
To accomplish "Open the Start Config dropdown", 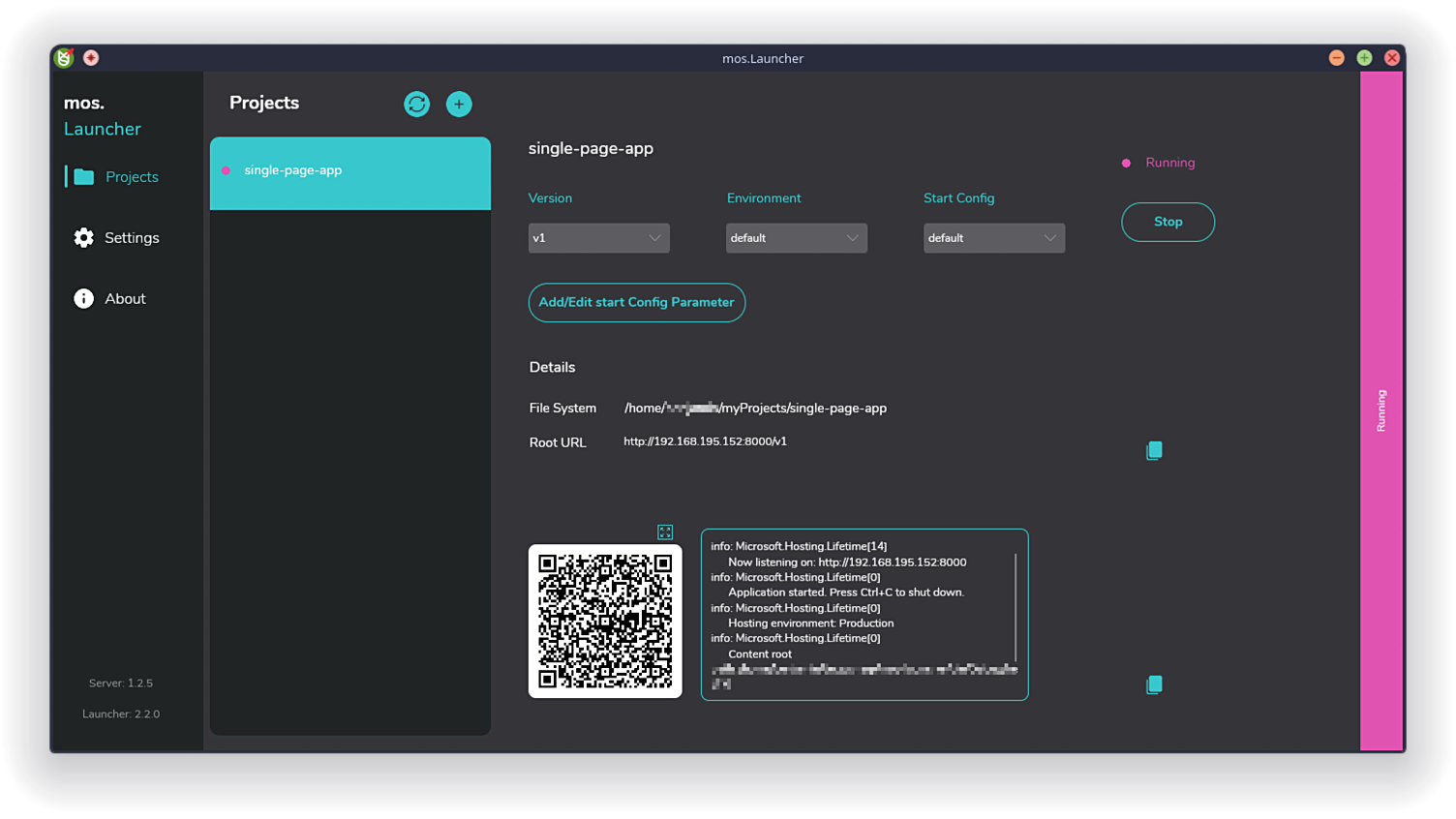I will 993,237.
